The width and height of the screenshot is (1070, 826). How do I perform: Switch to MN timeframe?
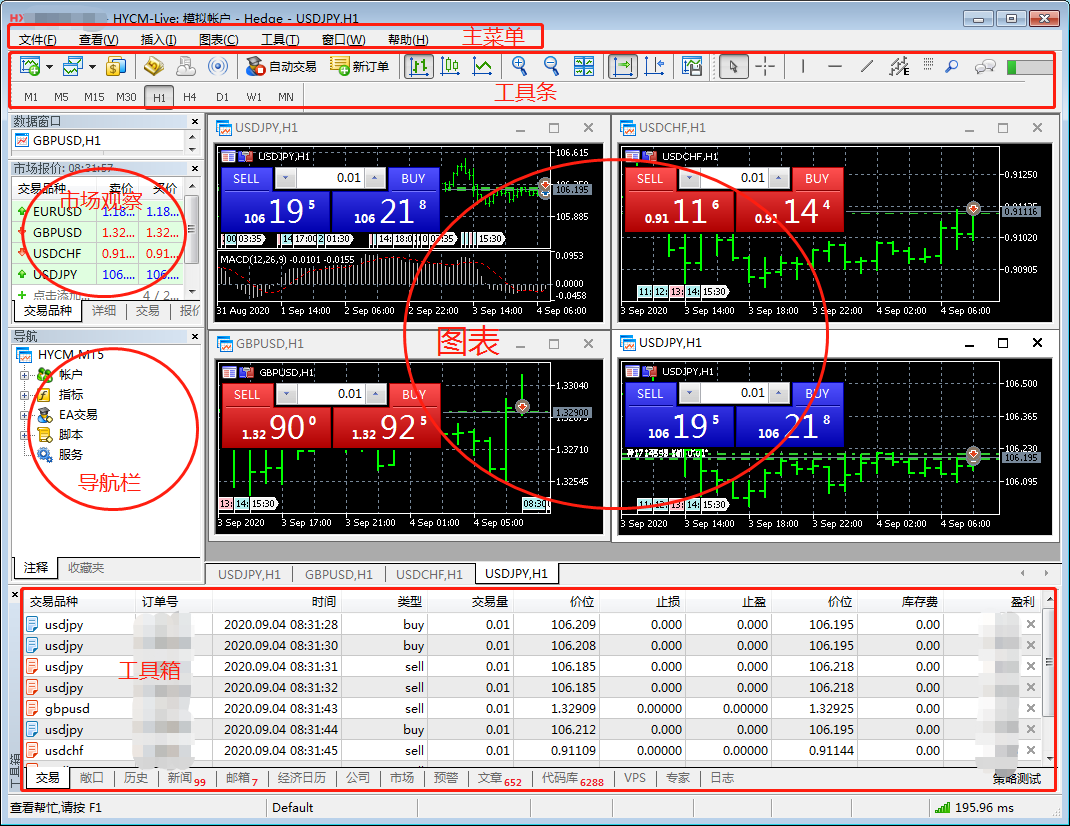pyautogui.click(x=286, y=97)
